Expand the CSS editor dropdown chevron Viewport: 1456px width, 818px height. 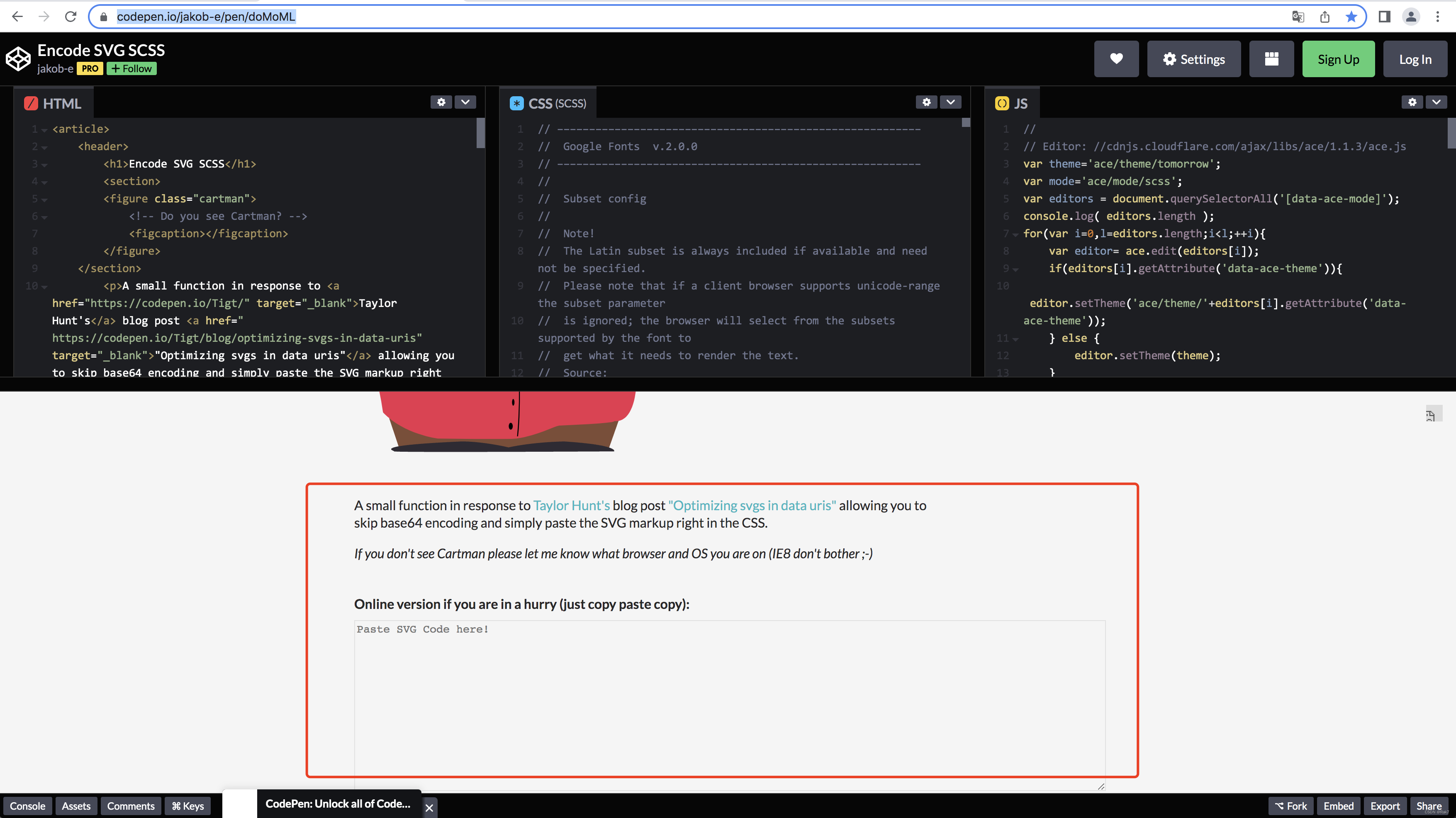(x=950, y=102)
